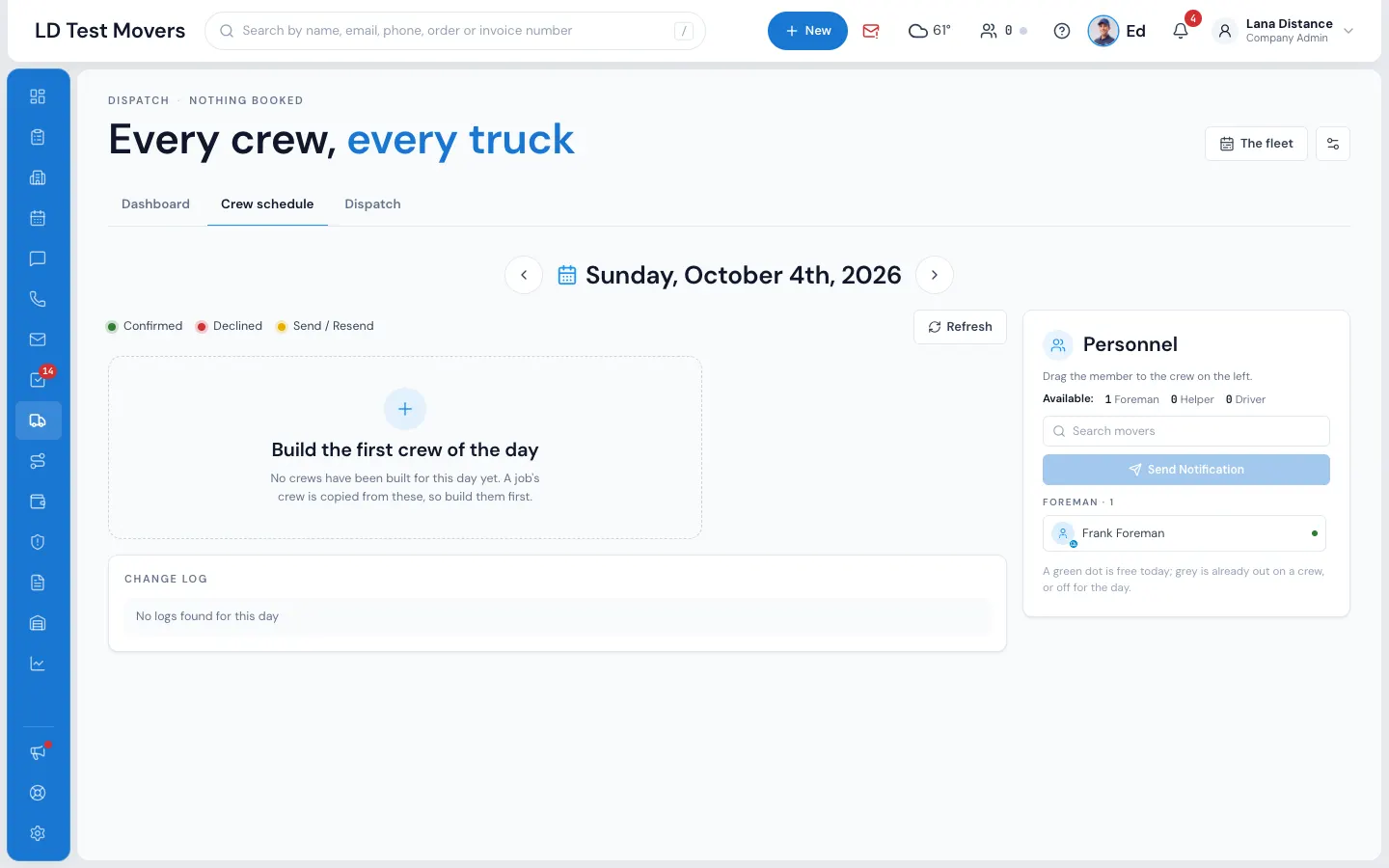The image size is (1389, 868).
Task: Go to next day with right chevron
Action: pyautogui.click(x=935, y=275)
